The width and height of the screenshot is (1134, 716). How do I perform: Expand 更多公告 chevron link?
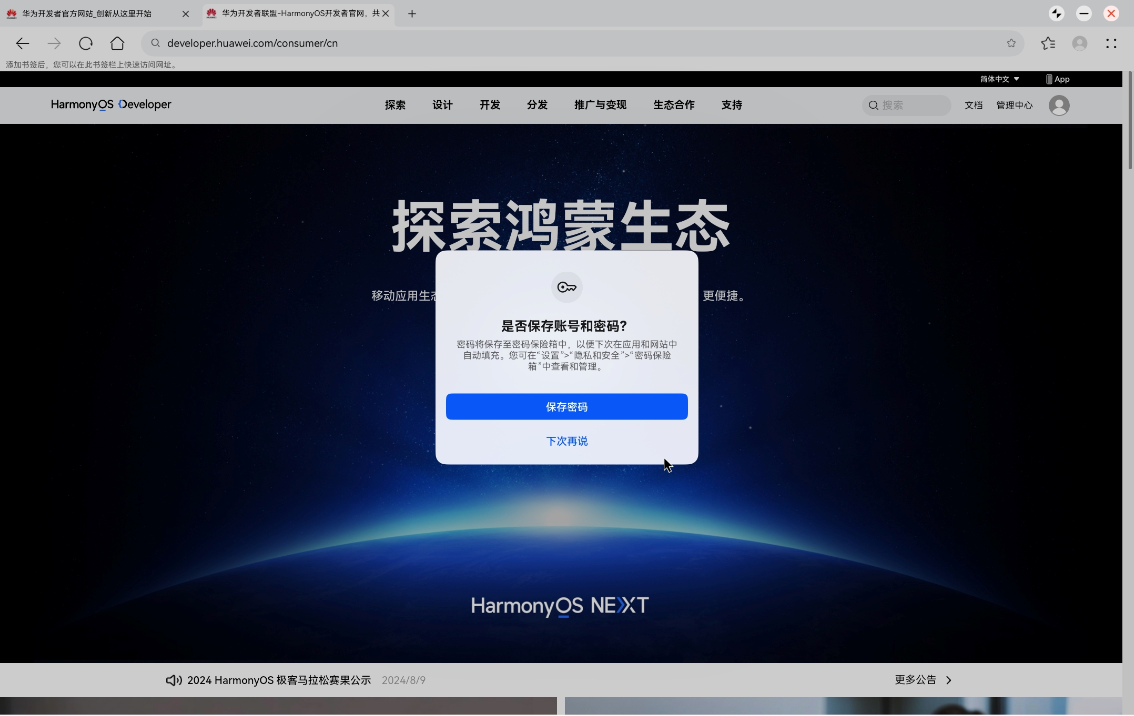pyautogui.click(x=924, y=680)
